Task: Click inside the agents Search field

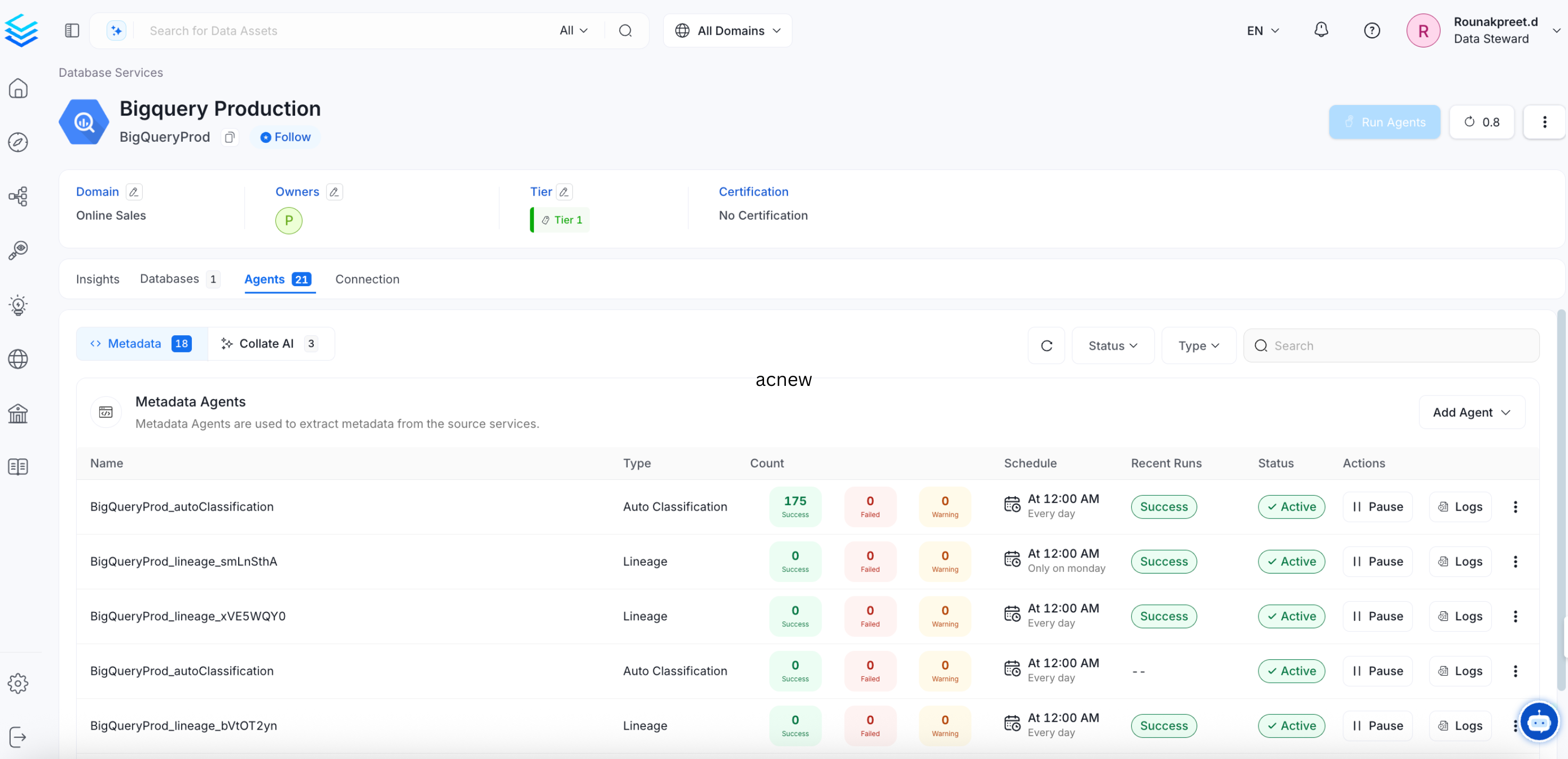Action: (x=1391, y=345)
